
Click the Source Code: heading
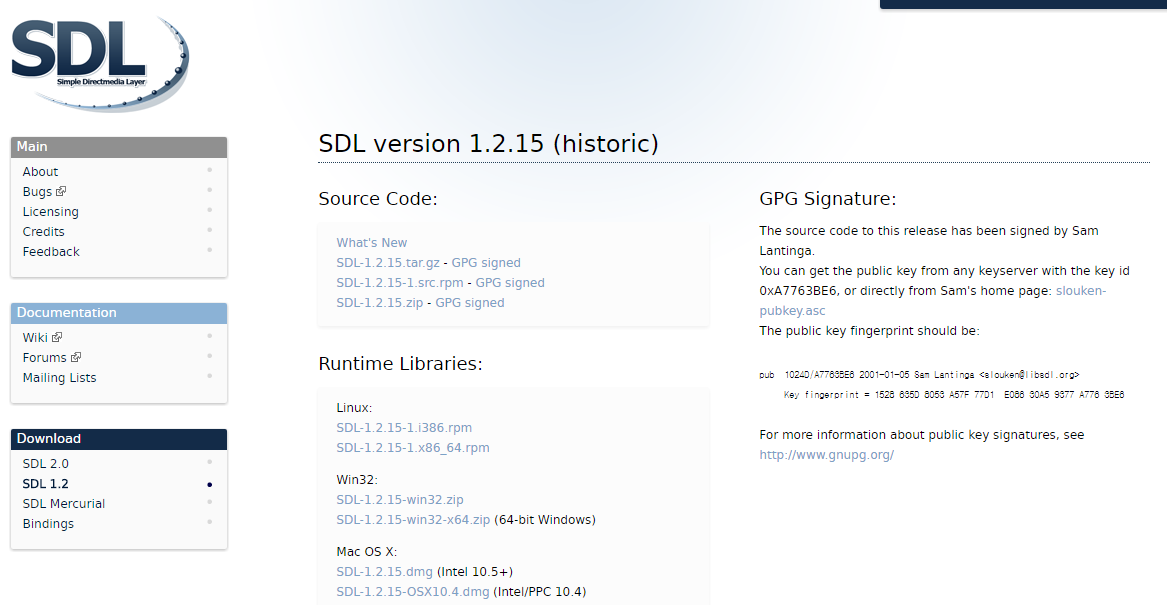click(x=378, y=199)
